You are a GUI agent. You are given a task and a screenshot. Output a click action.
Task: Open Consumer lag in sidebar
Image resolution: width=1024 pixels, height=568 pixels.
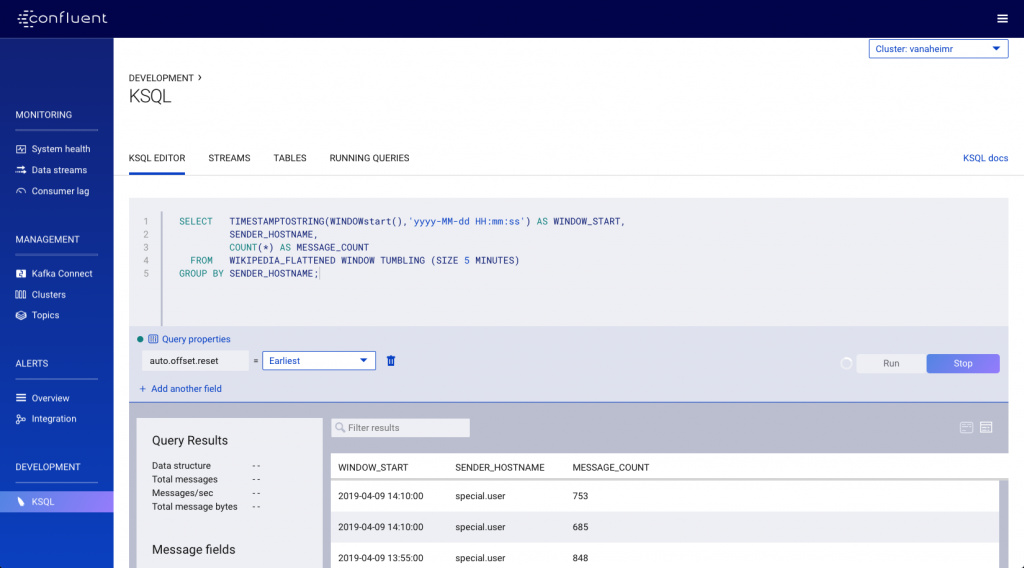coord(60,191)
